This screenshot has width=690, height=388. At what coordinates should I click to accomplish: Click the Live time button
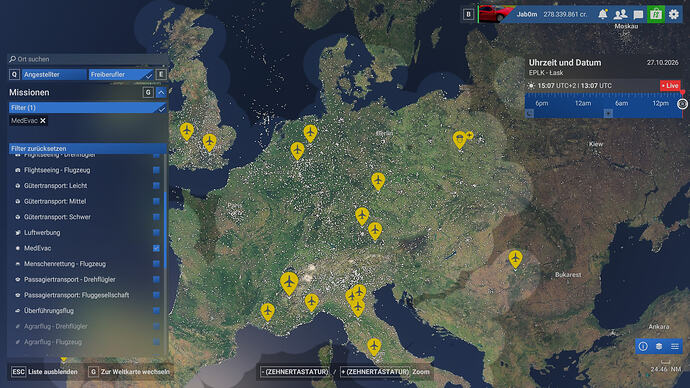pos(670,86)
